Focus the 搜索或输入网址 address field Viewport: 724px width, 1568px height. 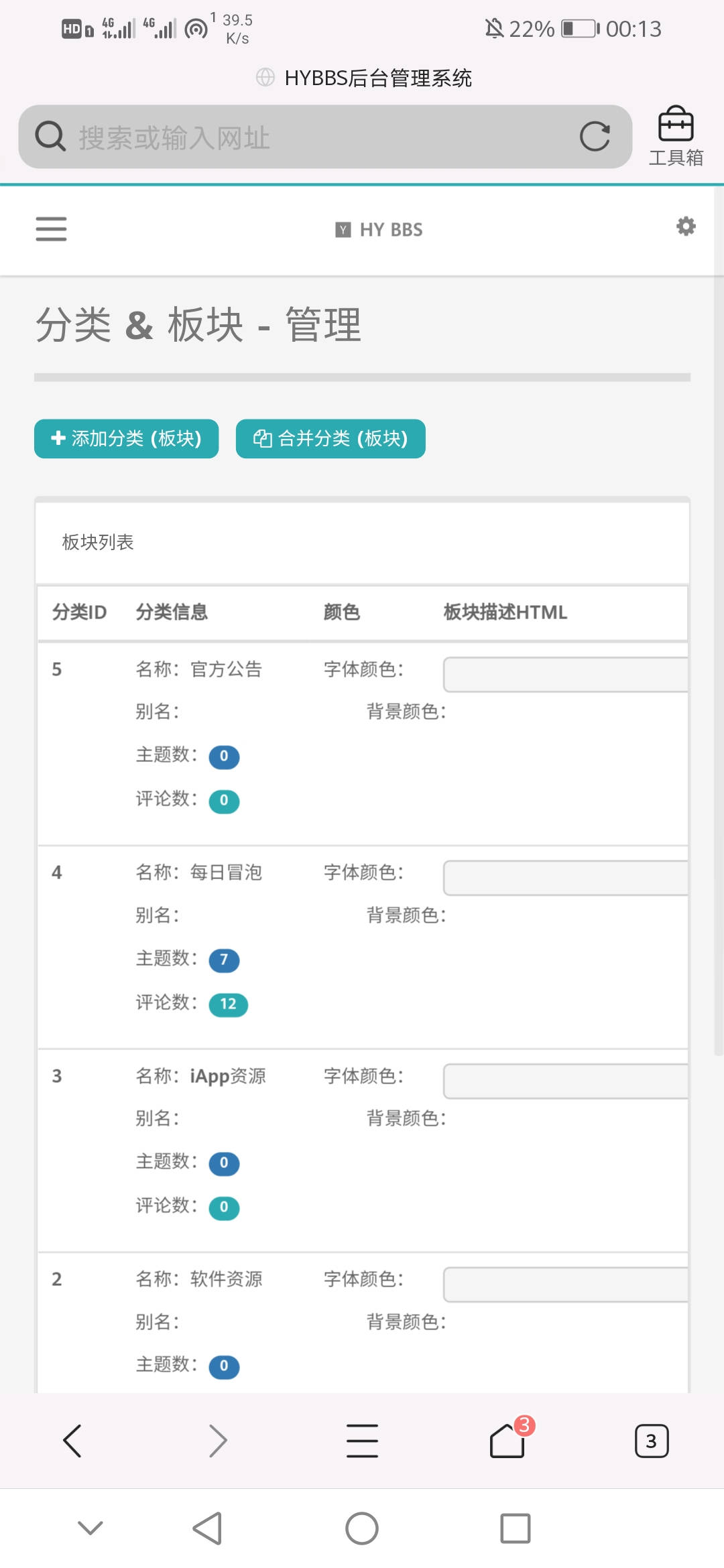pos(322,138)
